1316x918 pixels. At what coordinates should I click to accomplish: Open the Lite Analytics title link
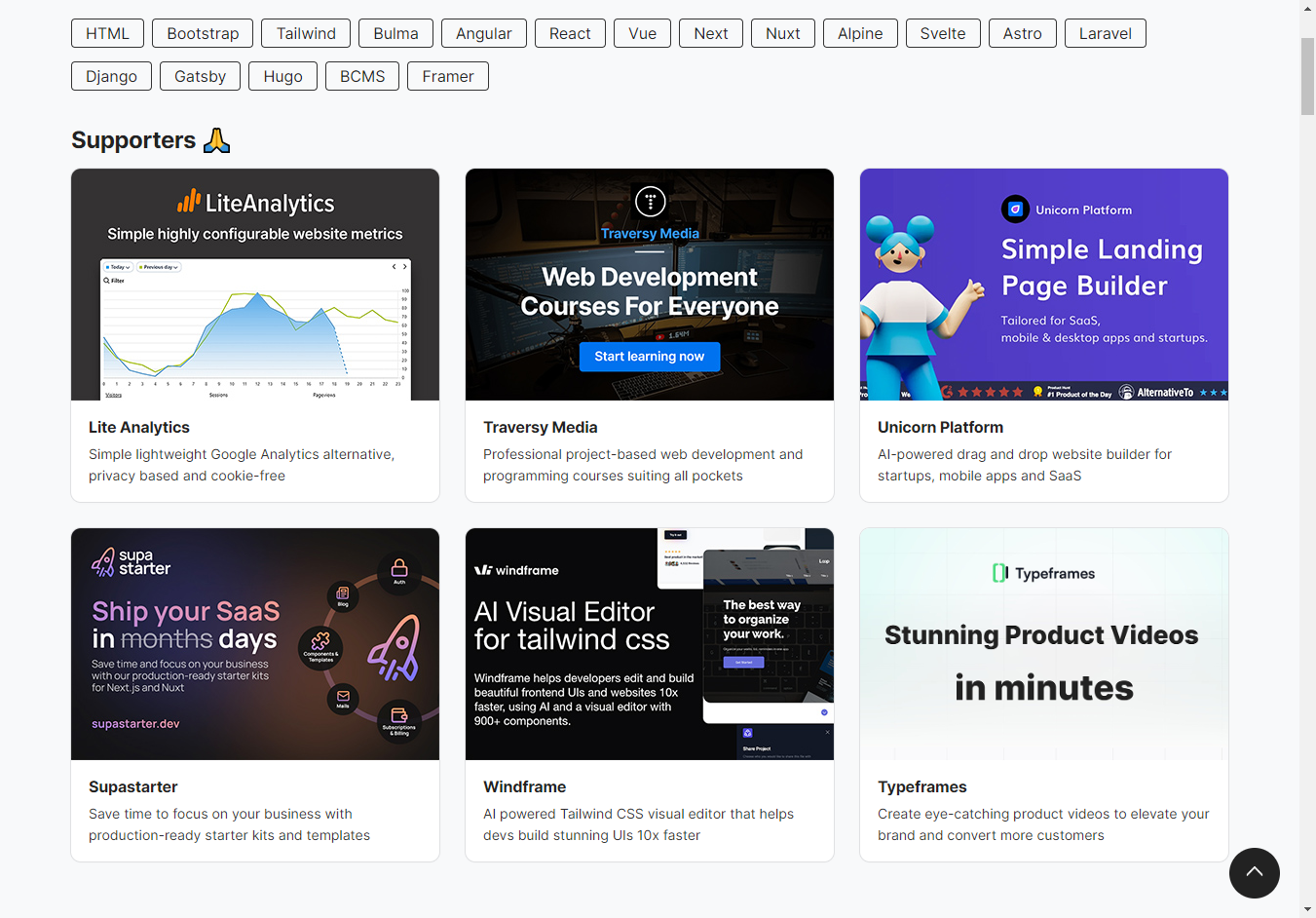click(x=139, y=427)
